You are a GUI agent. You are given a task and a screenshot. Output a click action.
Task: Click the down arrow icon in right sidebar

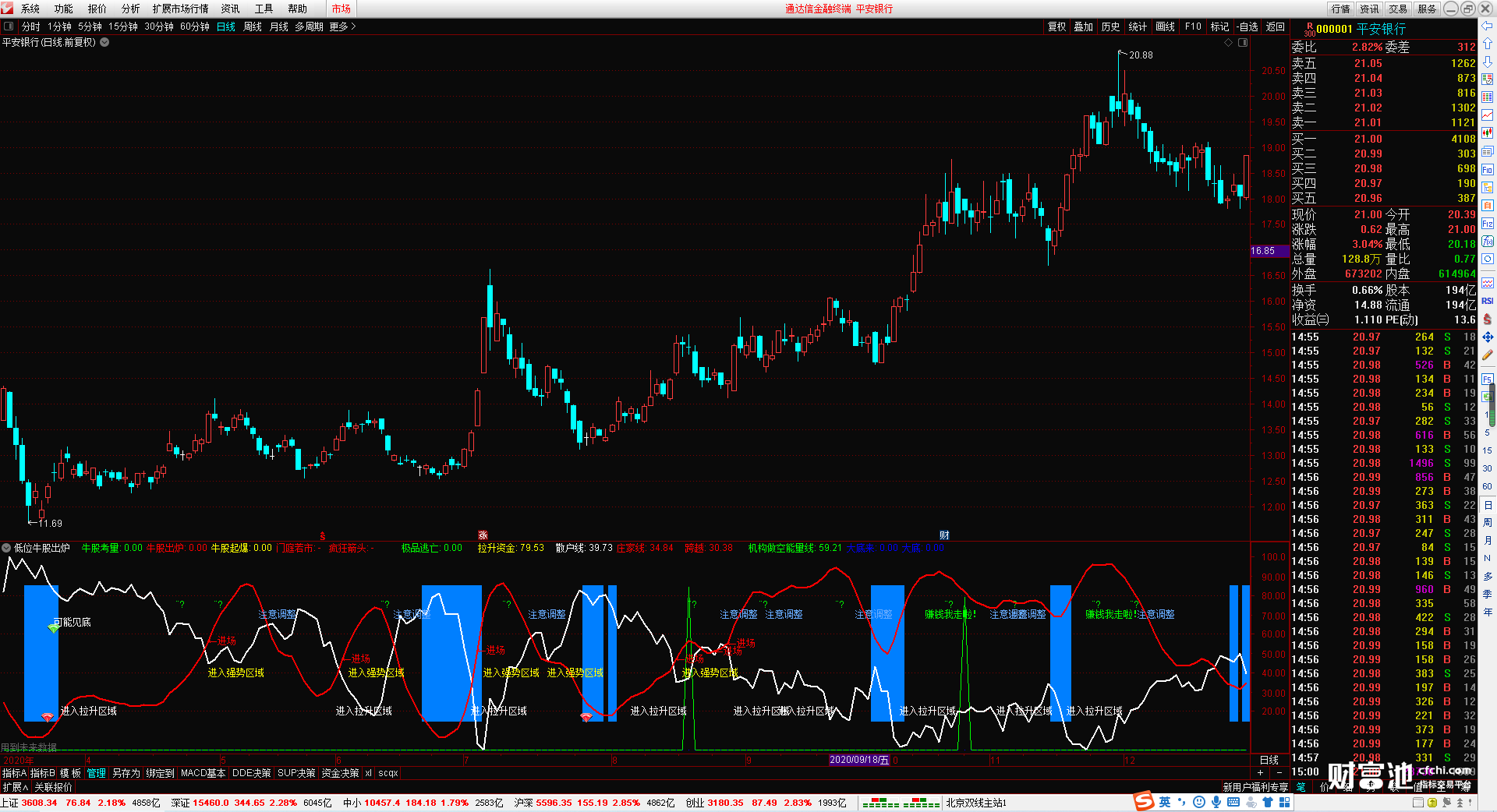pos(1488,61)
